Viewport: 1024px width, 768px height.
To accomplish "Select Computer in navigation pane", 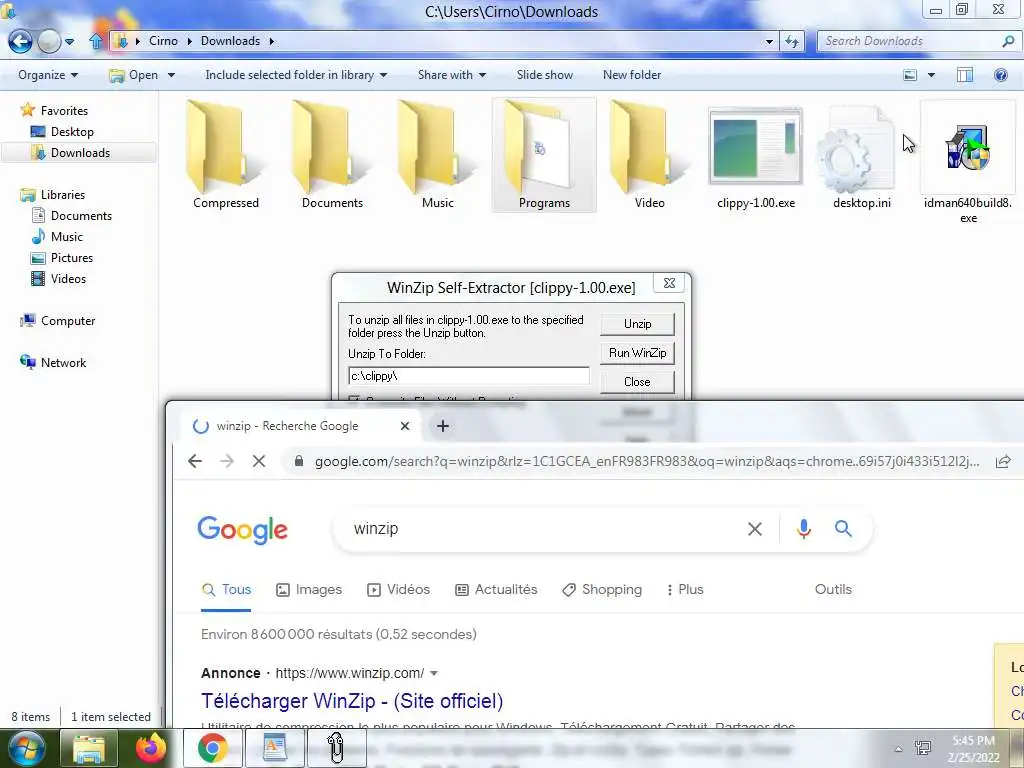I will (68, 321).
